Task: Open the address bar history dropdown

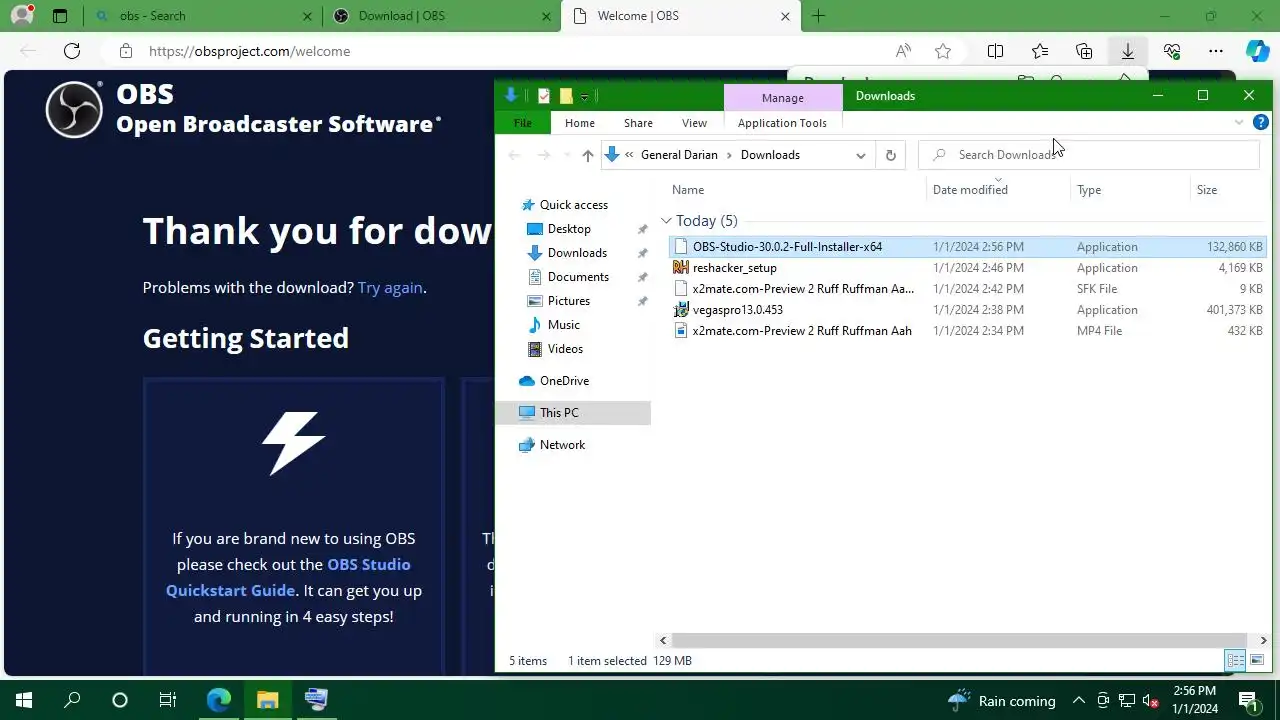Action: tap(860, 155)
